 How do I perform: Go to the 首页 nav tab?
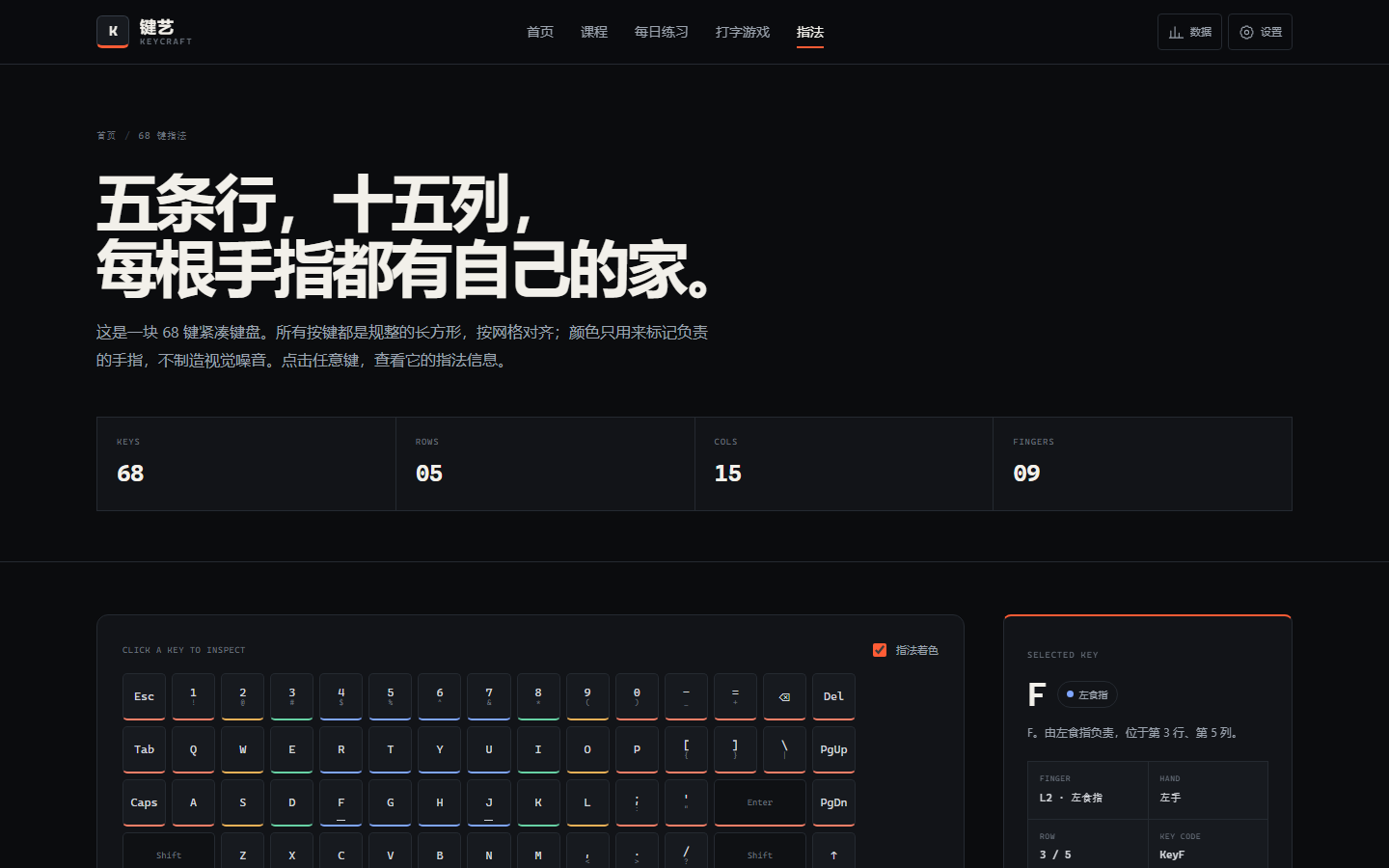pyautogui.click(x=540, y=32)
